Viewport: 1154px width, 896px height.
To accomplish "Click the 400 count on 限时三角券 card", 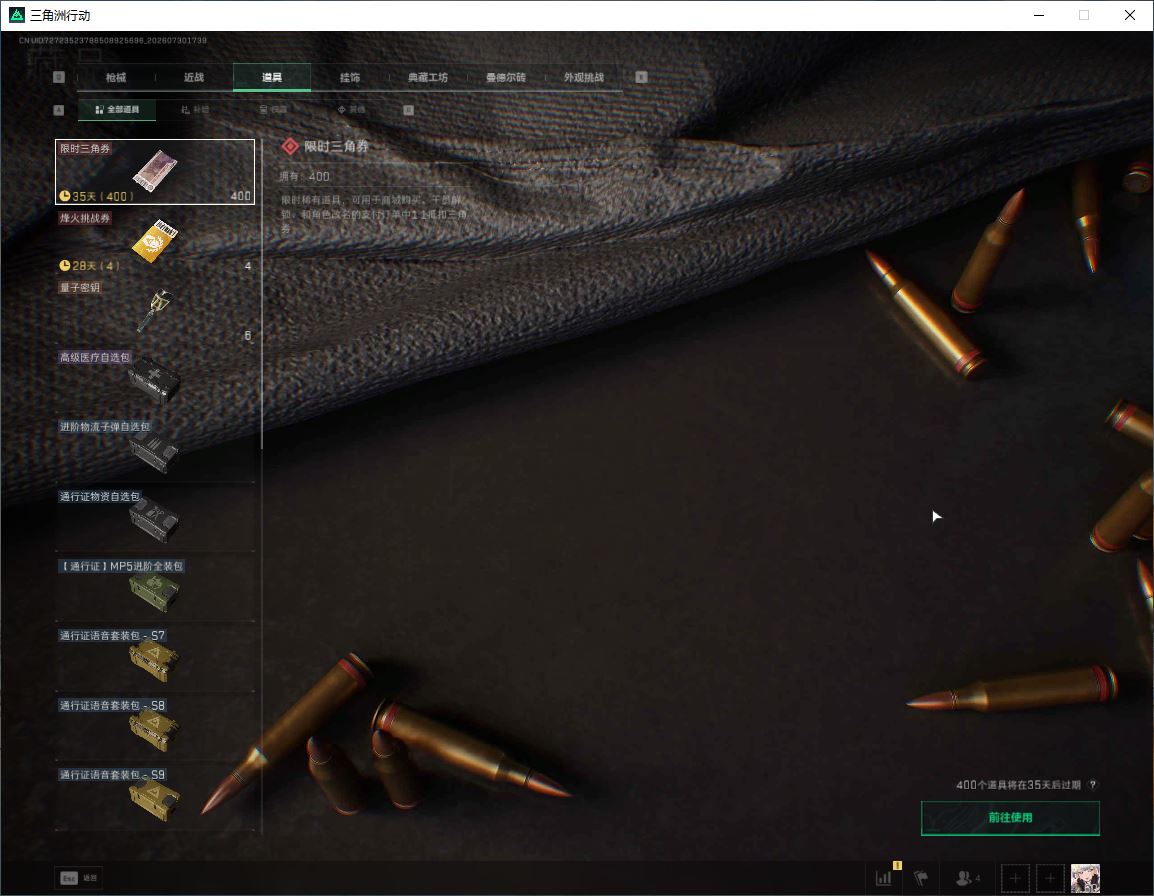I will click(241, 196).
